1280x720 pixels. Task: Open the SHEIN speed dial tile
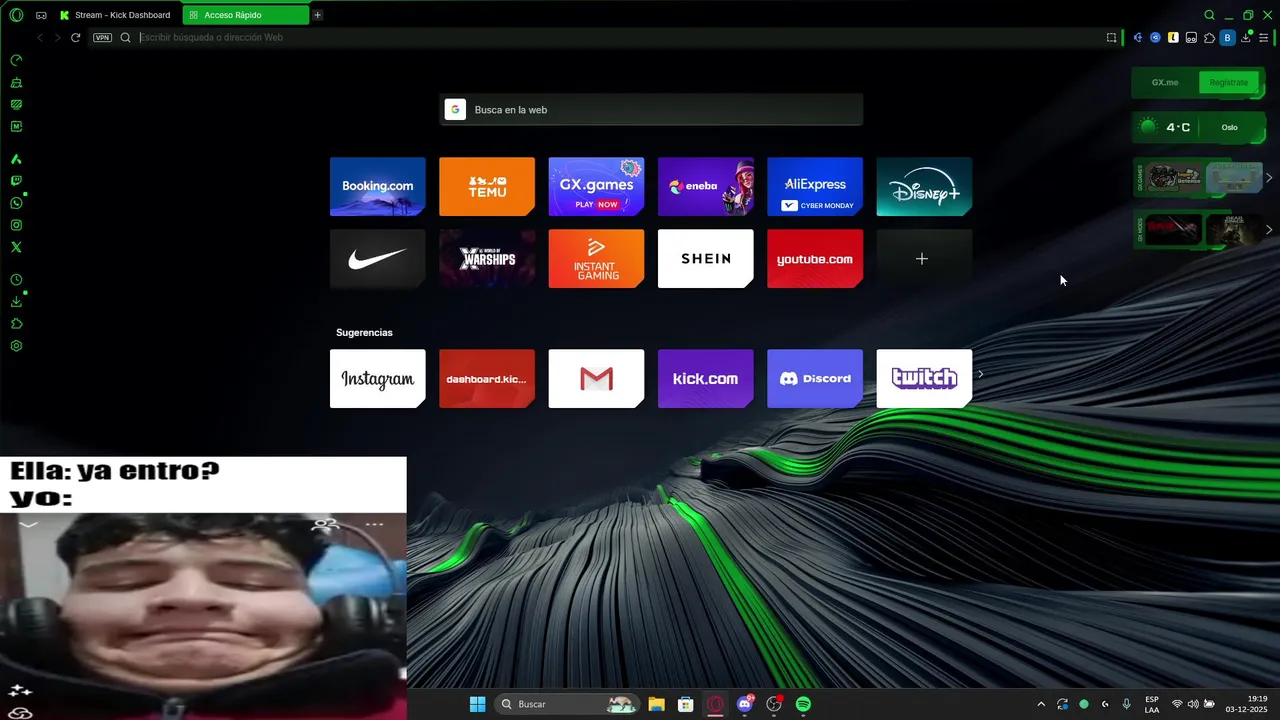pos(705,259)
